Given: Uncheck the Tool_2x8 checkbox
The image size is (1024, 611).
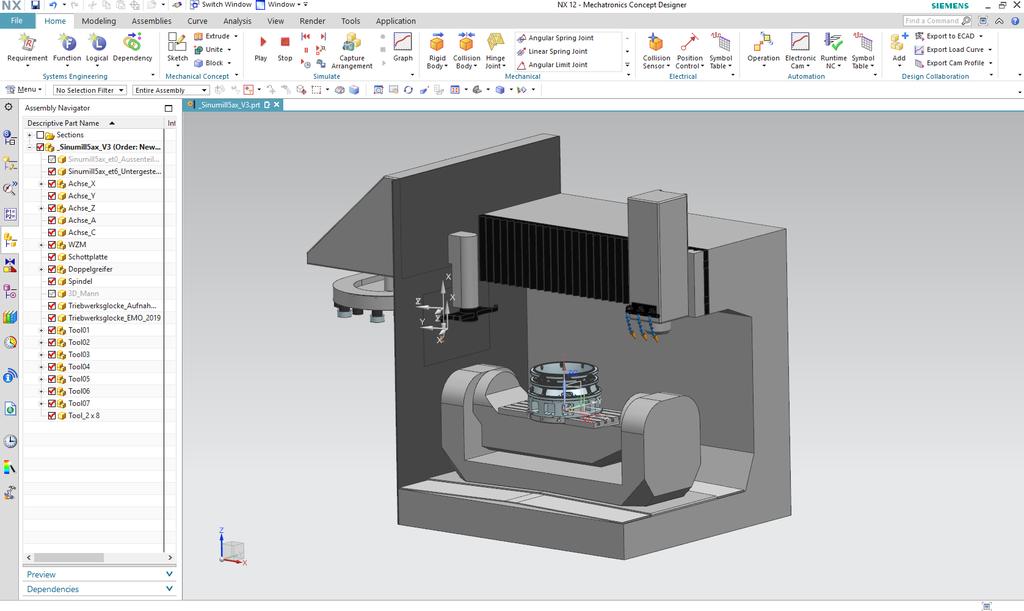Looking at the screenshot, I should pyautogui.click(x=52, y=416).
